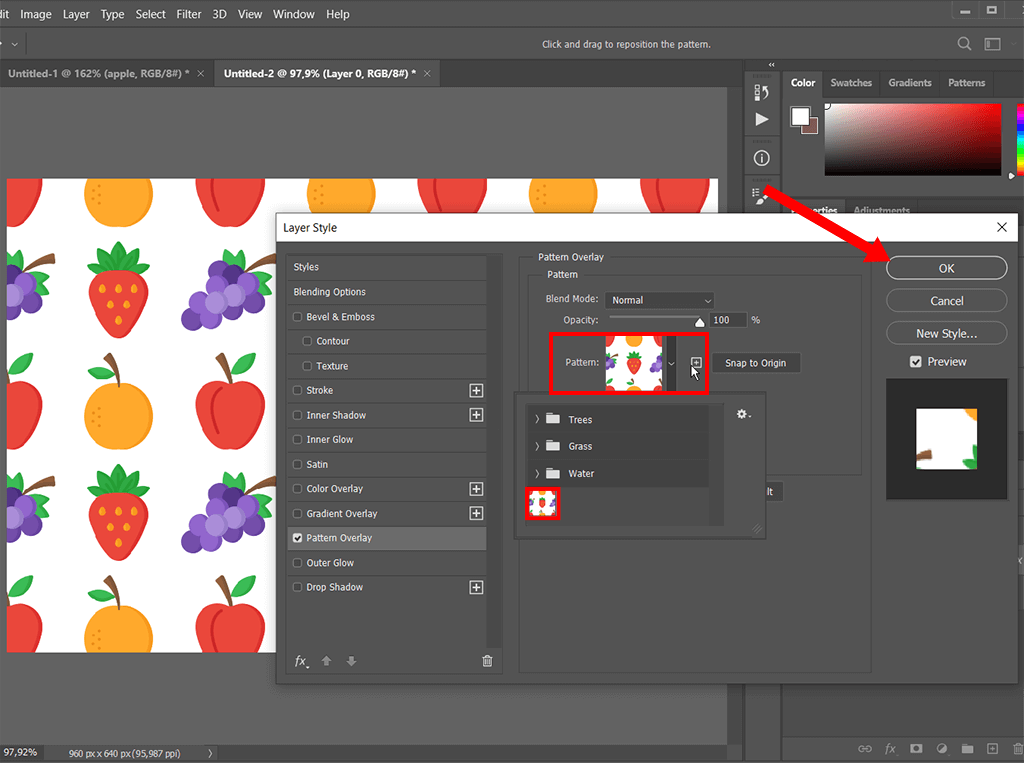Create new pattern preset icon
This screenshot has height=763, width=1024.
(696, 363)
